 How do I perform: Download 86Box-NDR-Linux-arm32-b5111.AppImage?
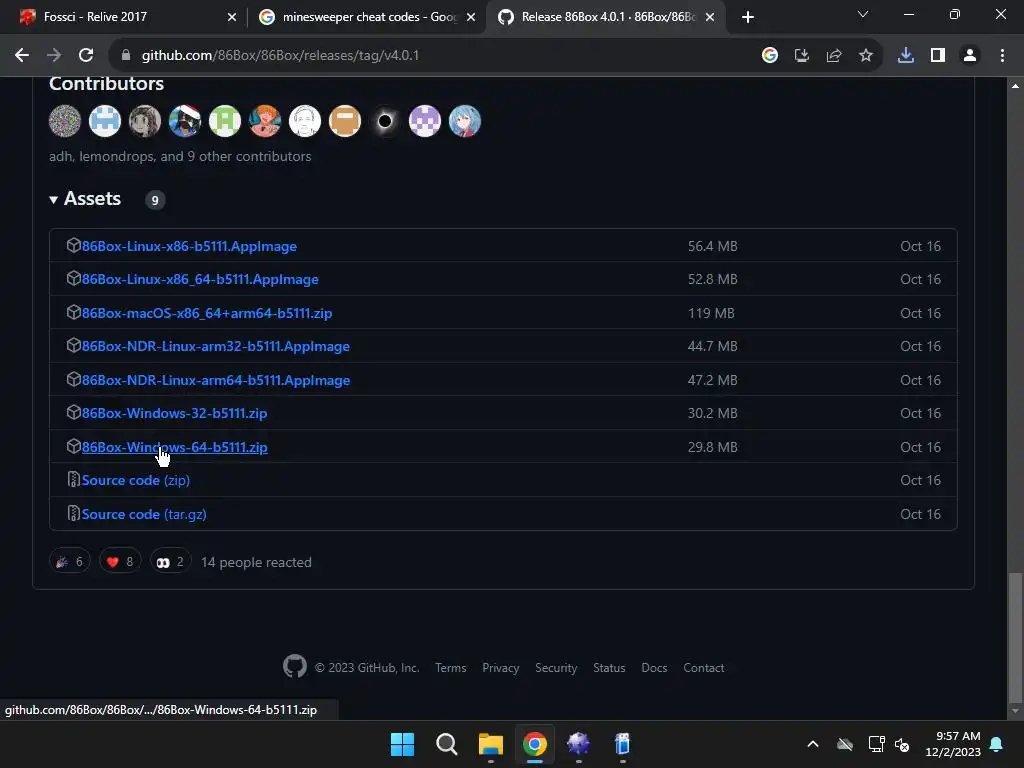pyautogui.click(x=216, y=346)
